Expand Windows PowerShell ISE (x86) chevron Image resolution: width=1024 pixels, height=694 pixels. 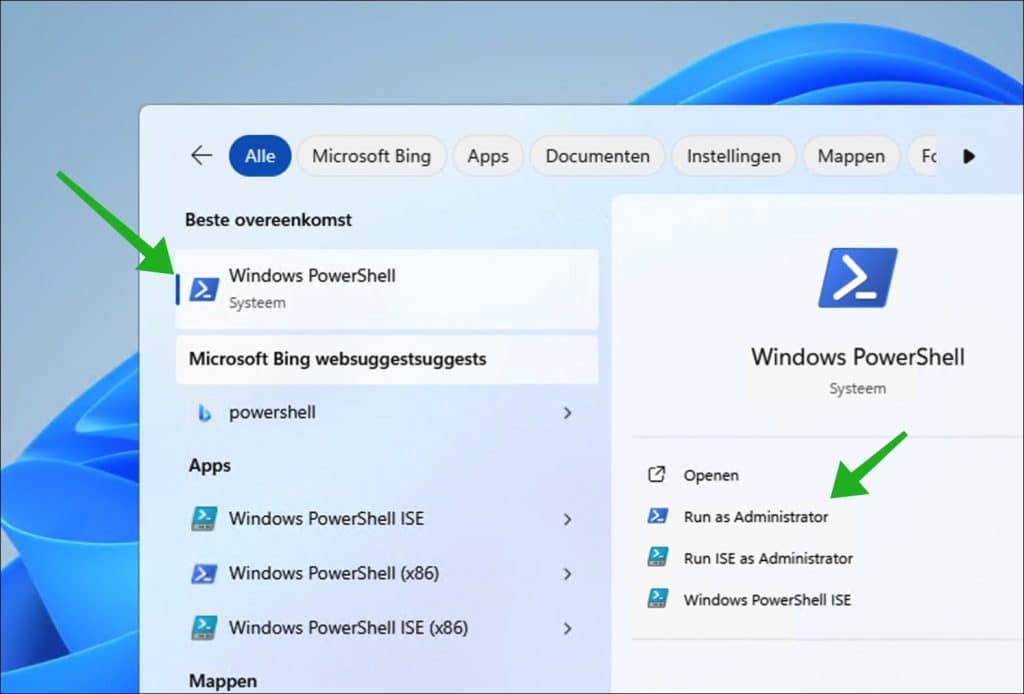tap(567, 628)
